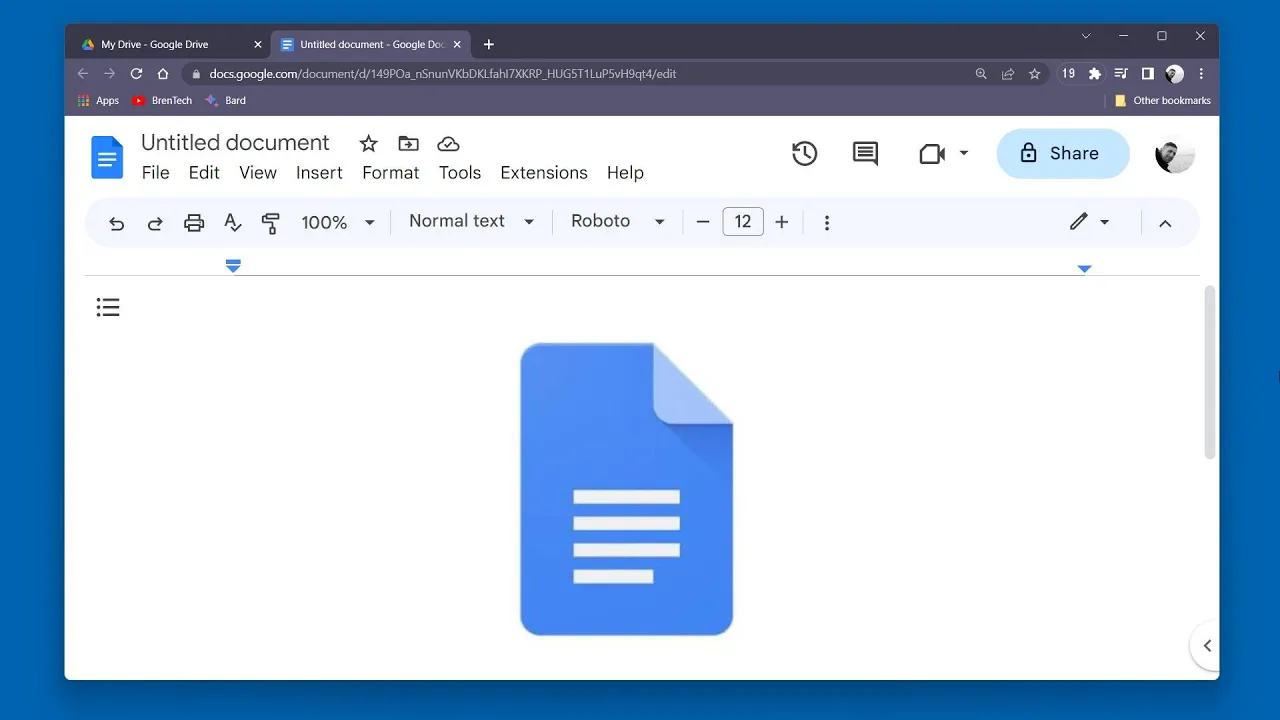The width and height of the screenshot is (1280, 720).
Task: Check cloud save status icon
Action: [x=448, y=143]
